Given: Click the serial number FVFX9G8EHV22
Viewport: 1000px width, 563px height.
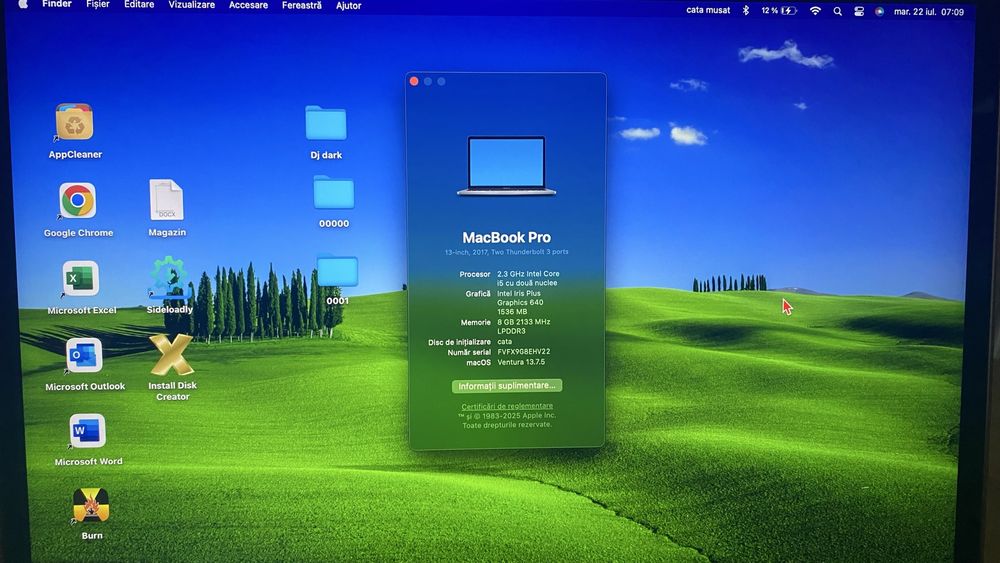Looking at the screenshot, I should point(524,351).
